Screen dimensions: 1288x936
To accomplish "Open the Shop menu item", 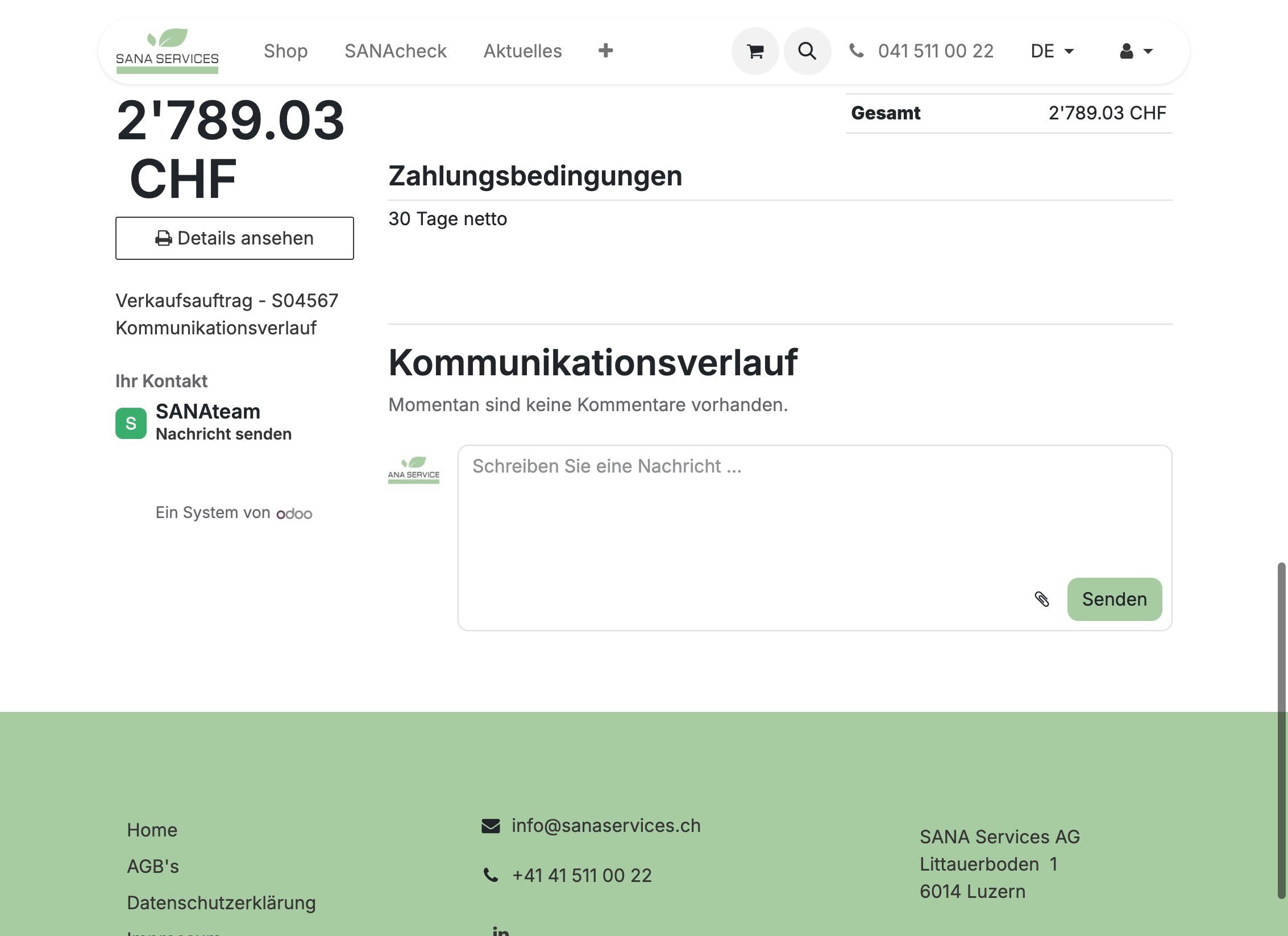I will tap(285, 51).
